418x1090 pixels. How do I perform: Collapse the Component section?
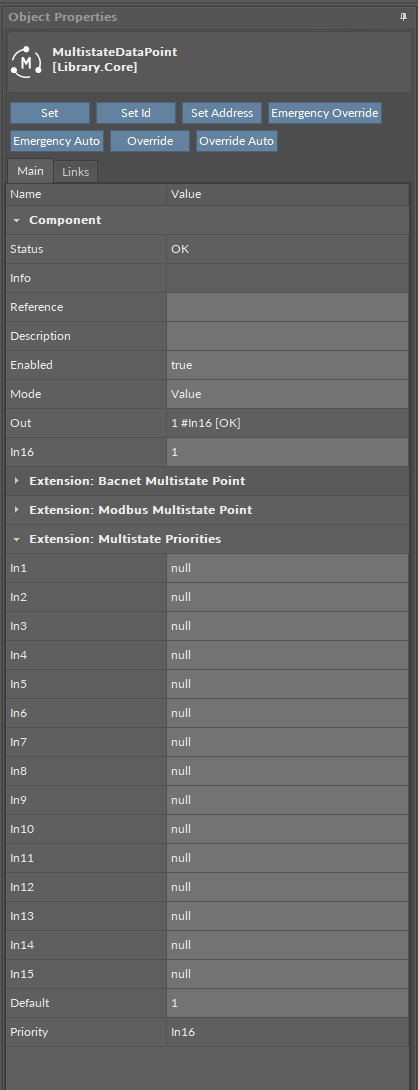tap(17, 220)
